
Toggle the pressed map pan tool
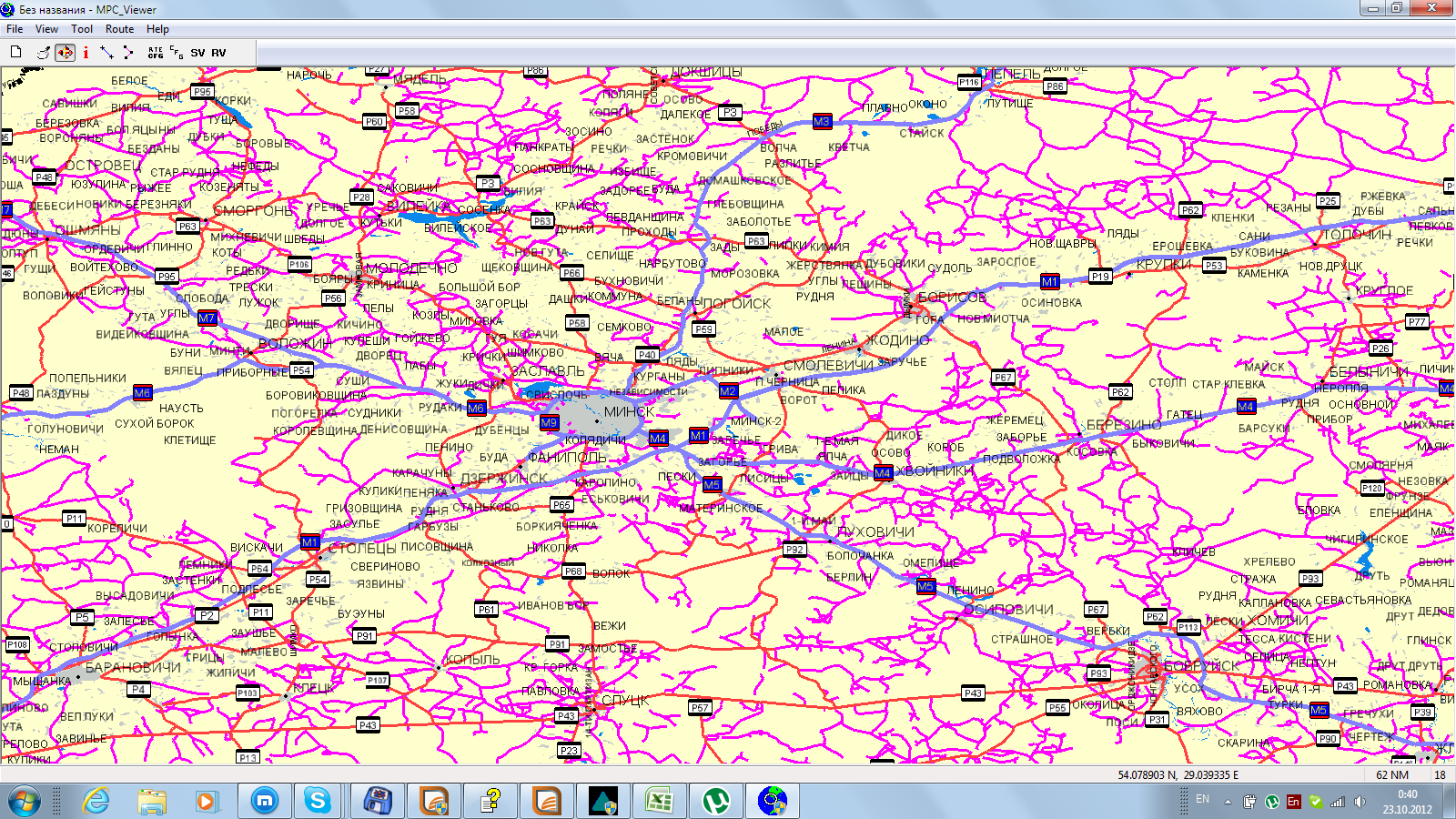65,53
